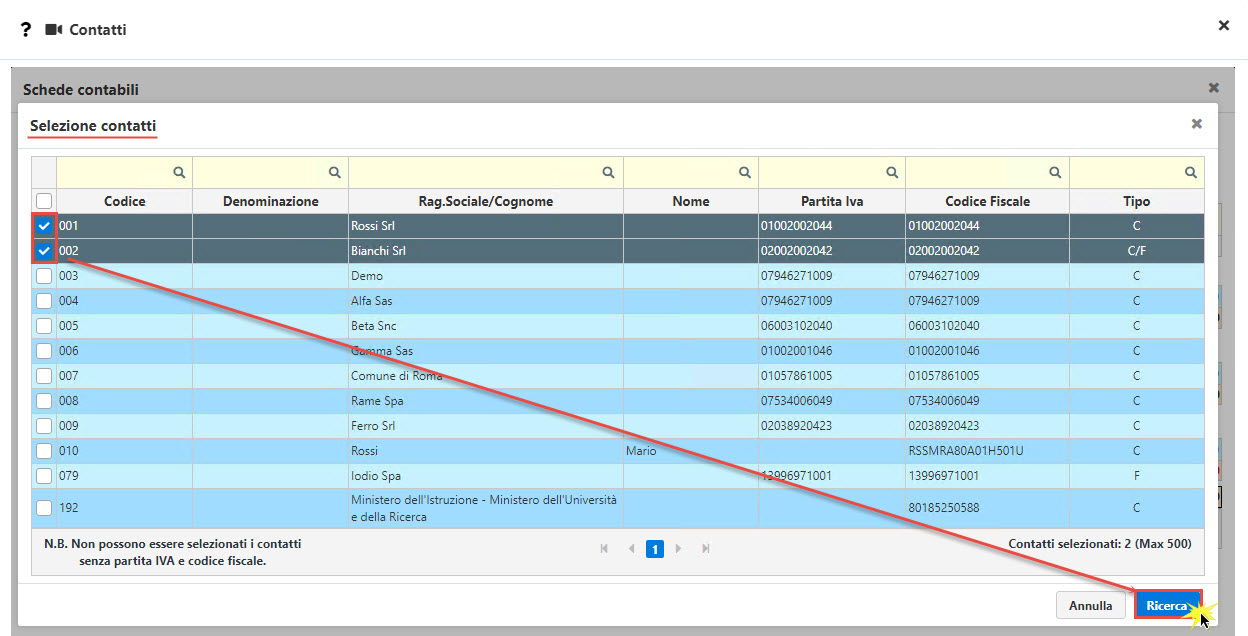Click search icon in Codice filter
The width and height of the screenshot is (1248, 636).
point(180,172)
